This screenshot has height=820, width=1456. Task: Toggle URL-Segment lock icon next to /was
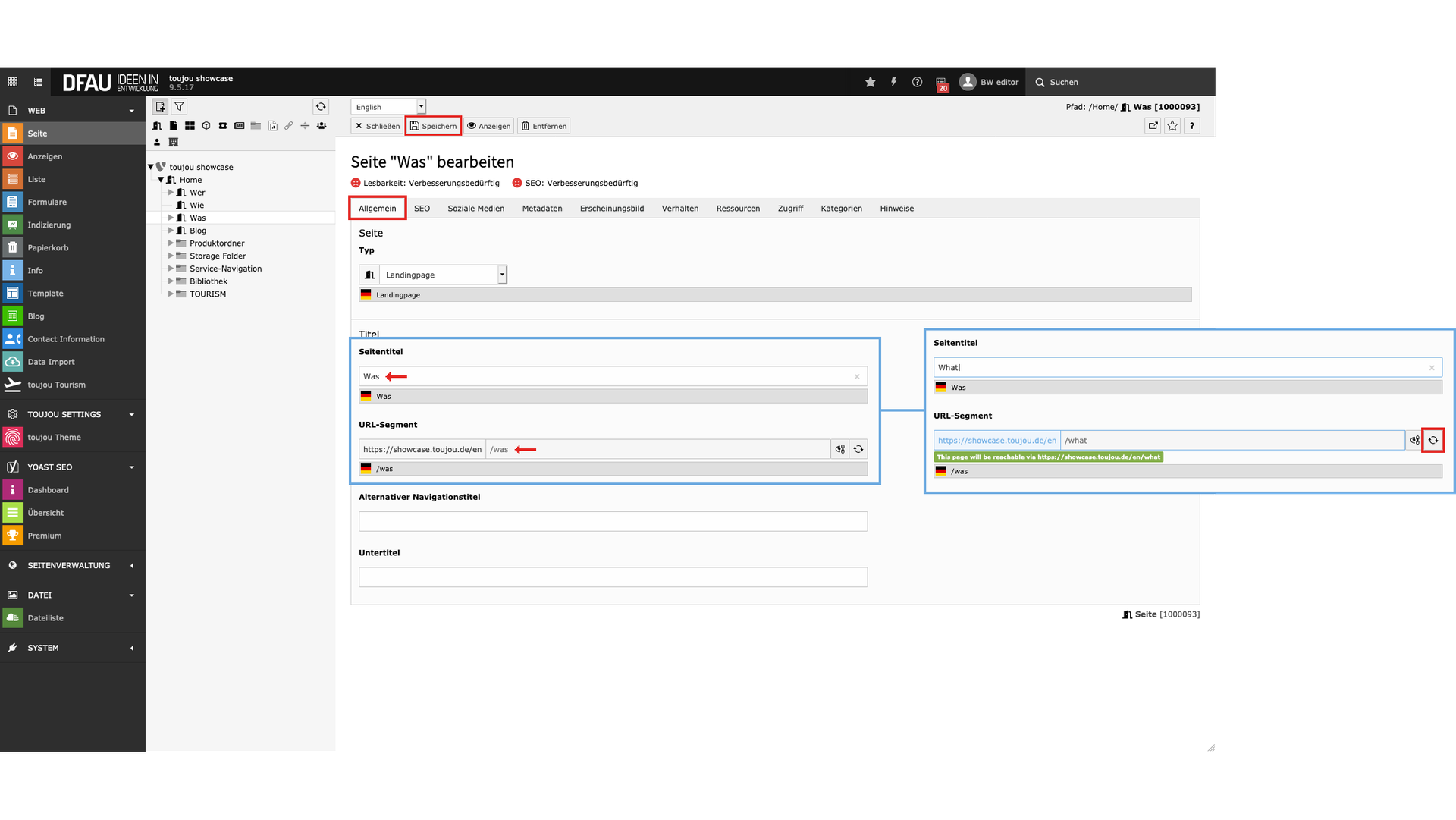(x=839, y=450)
